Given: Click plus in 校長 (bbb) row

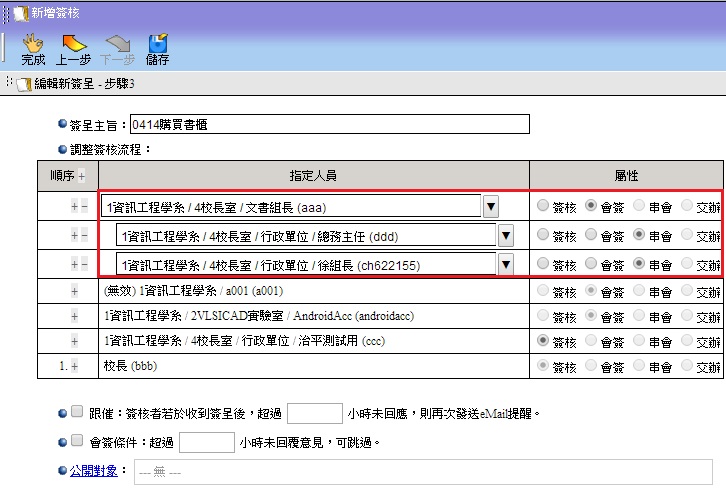Looking at the screenshot, I should coord(75,366).
